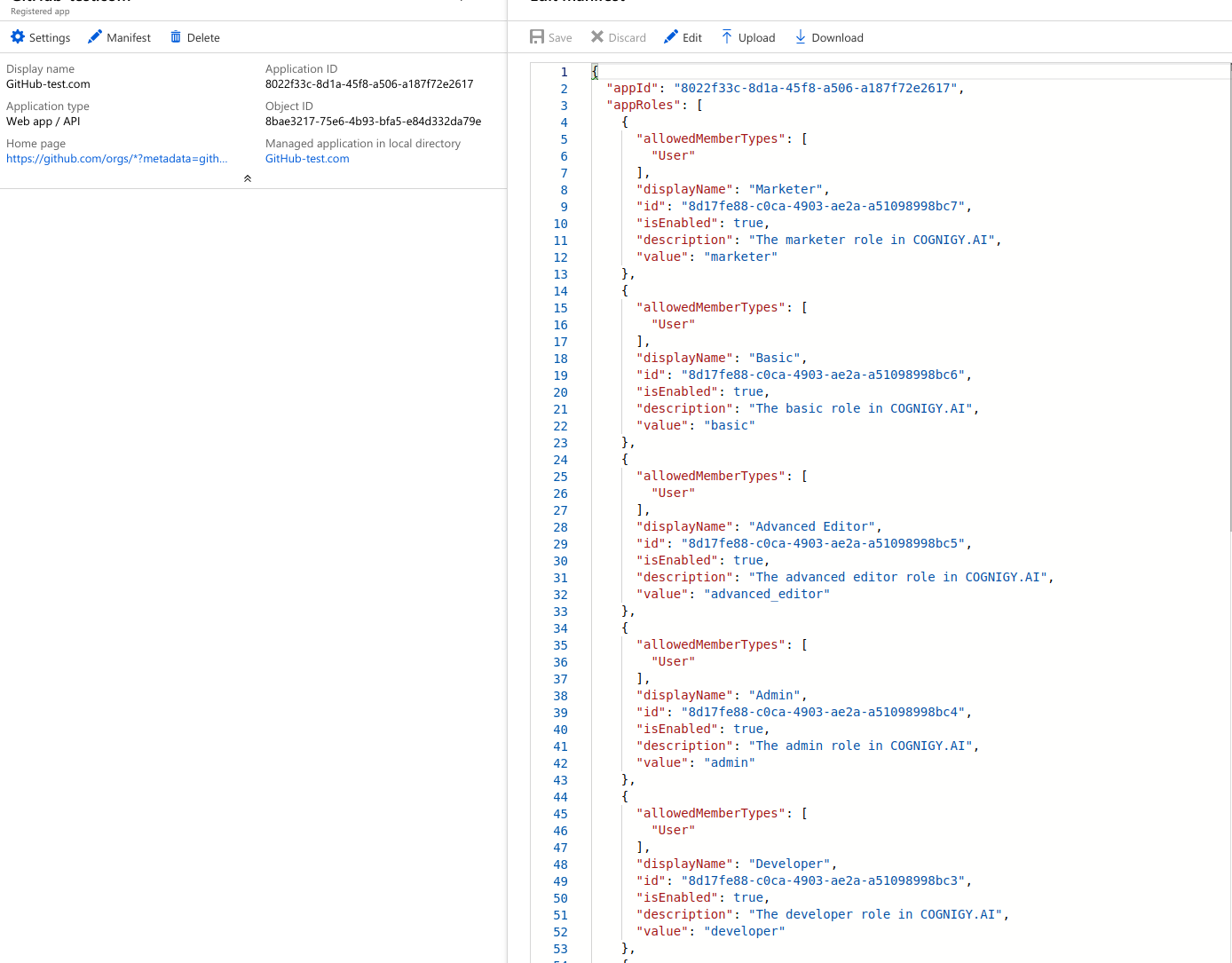Click line number 34 in the gutter
Screen dimensions: 1232x963
pos(560,628)
